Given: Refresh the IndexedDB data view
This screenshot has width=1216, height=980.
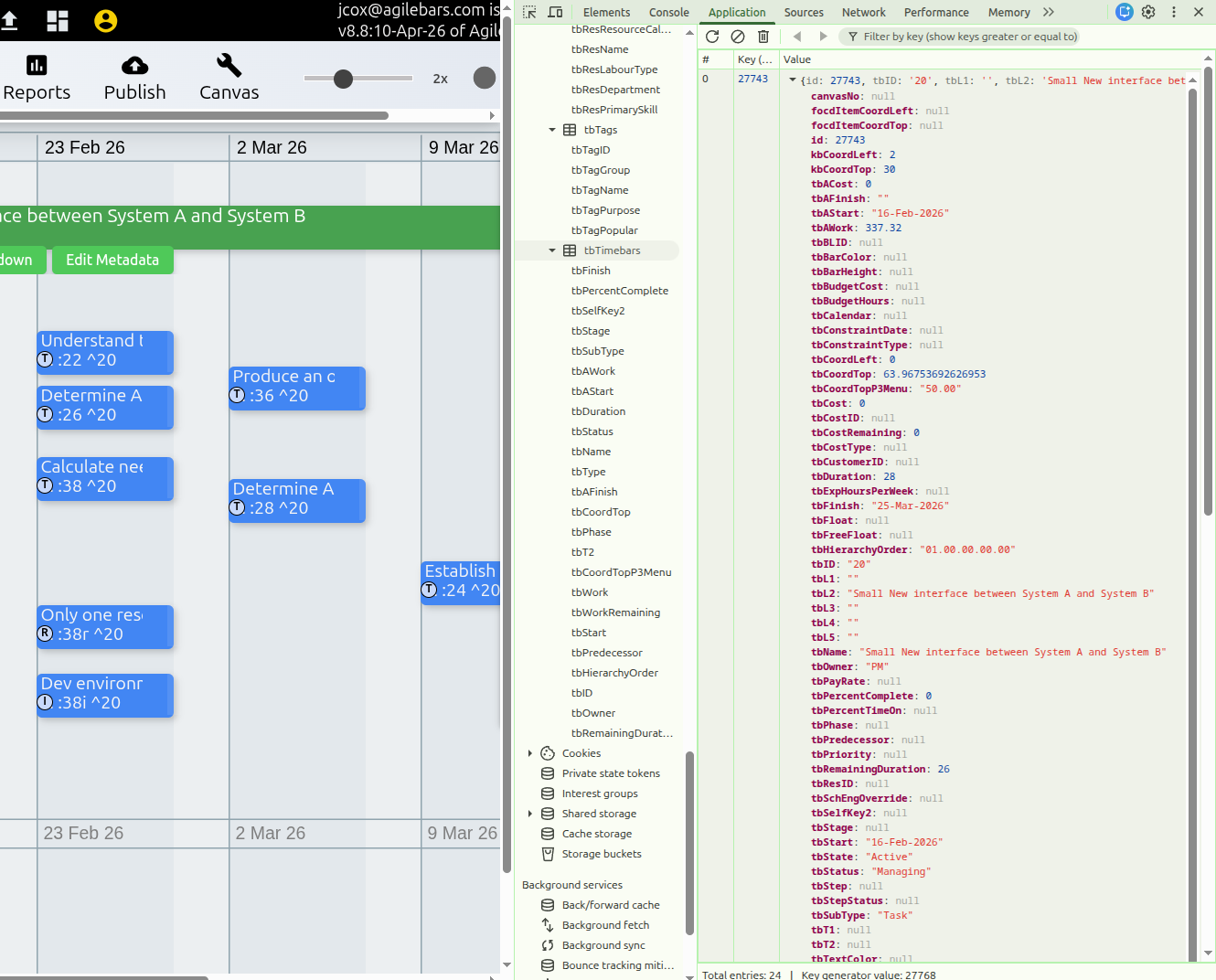Looking at the screenshot, I should pos(712,37).
